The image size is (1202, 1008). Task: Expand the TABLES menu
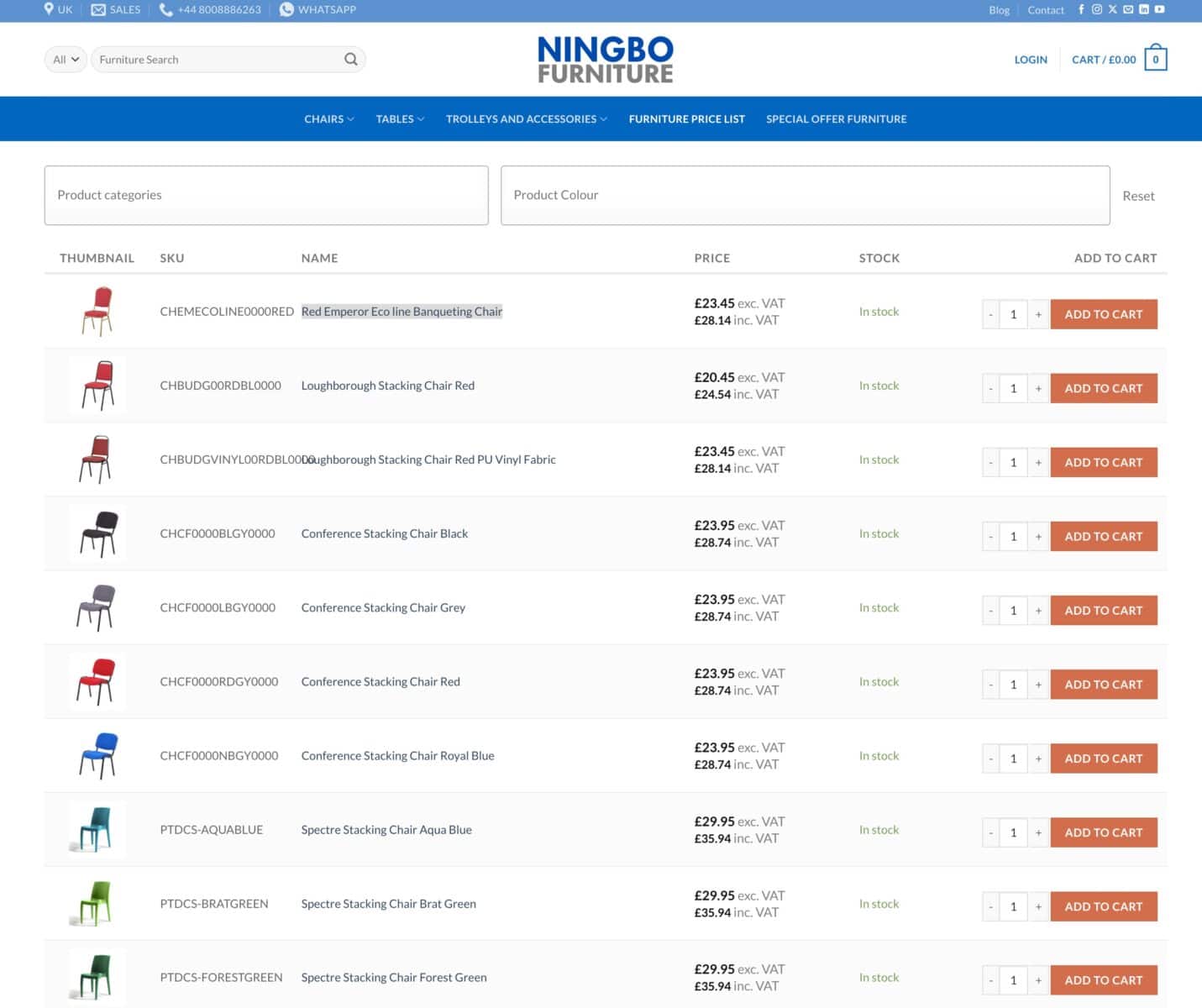(x=400, y=119)
